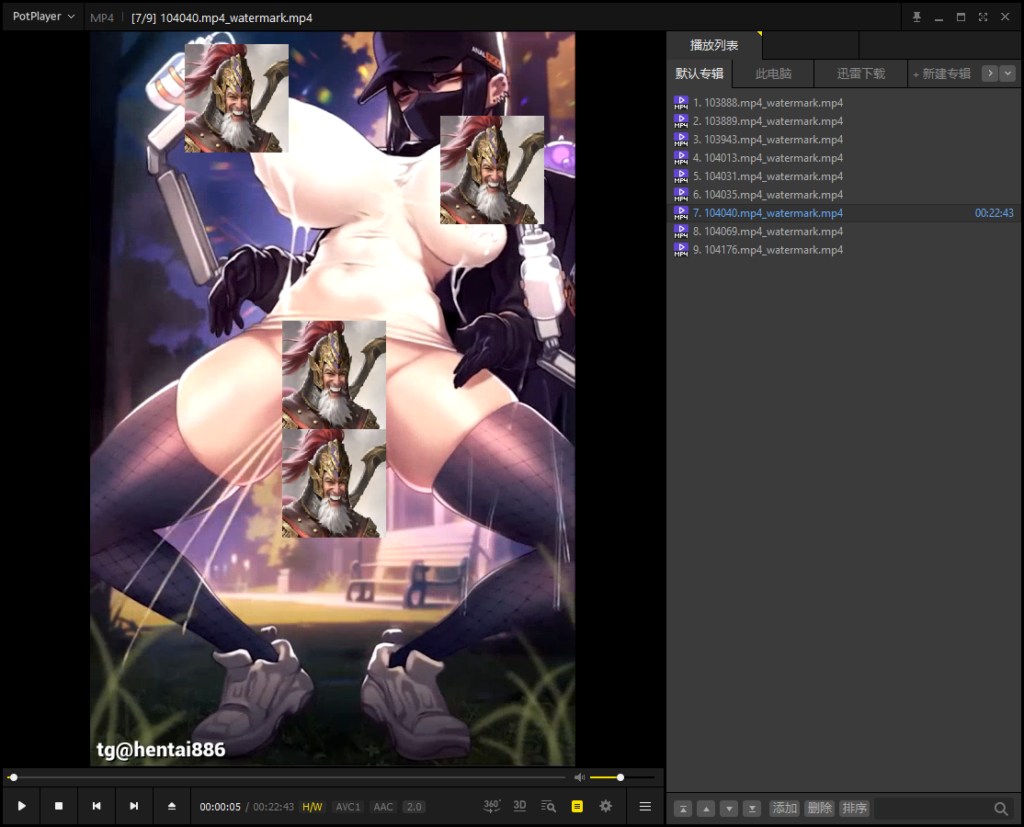Switch to the 此电脑 tab

click(x=773, y=74)
